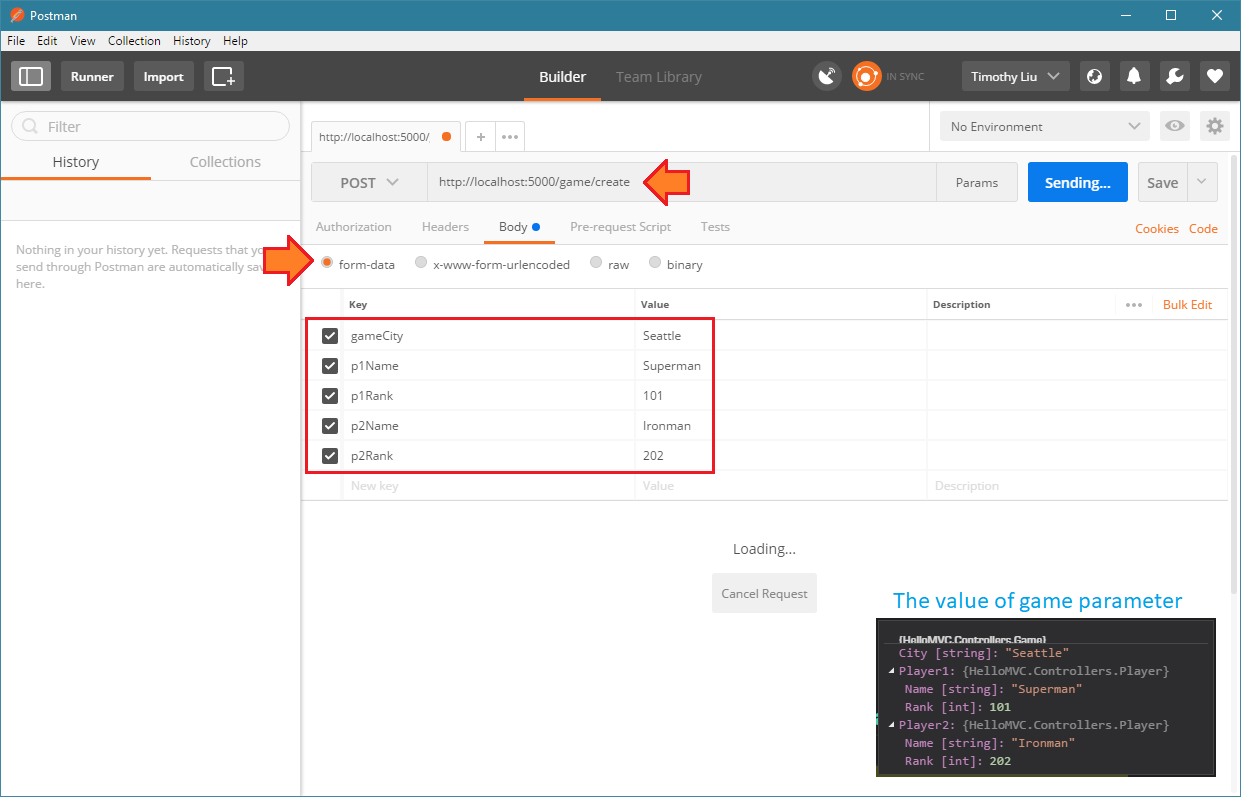Add a new request tab
This screenshot has height=797, width=1241.
click(480, 137)
